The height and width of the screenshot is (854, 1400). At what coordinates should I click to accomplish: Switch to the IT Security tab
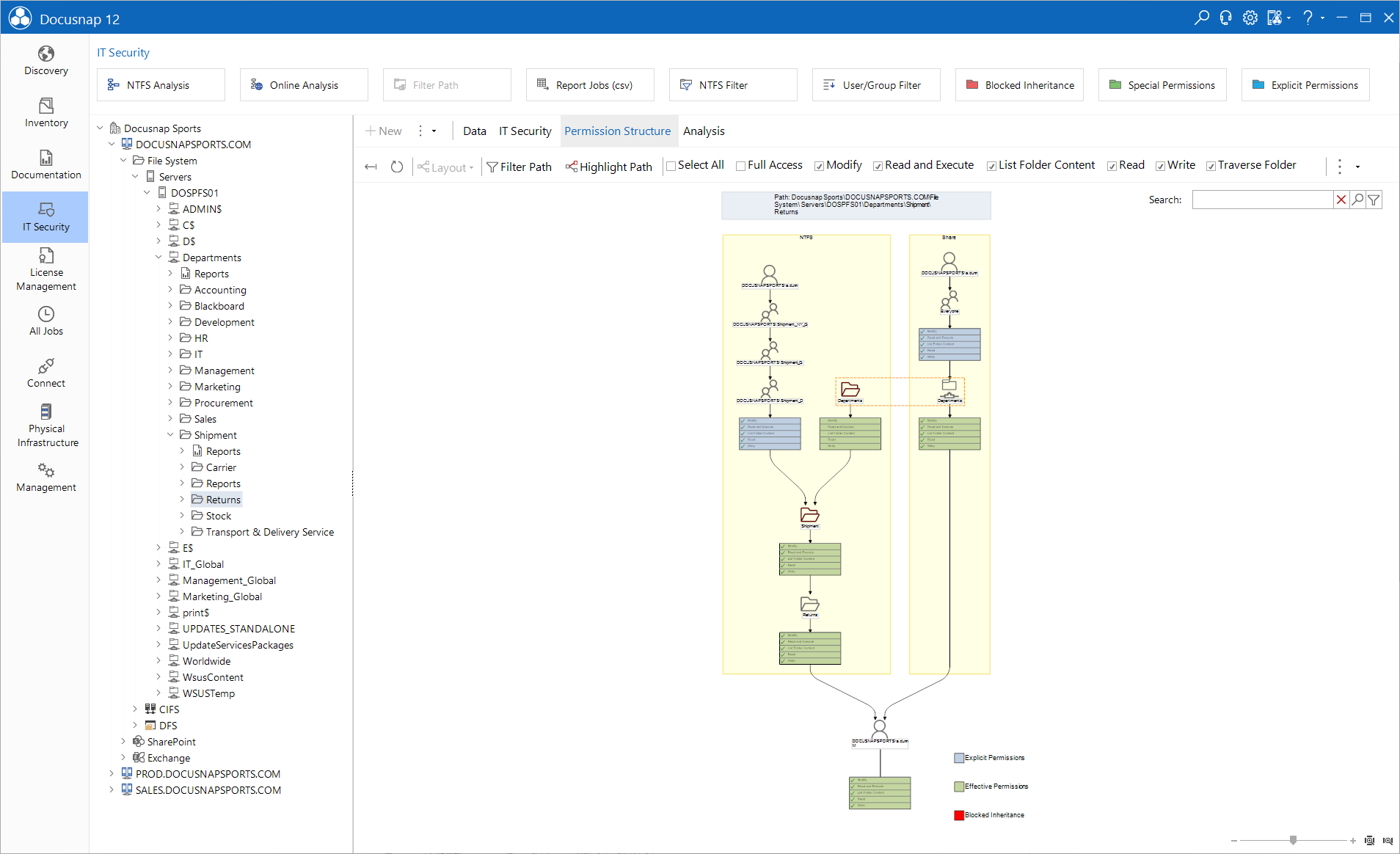(525, 131)
